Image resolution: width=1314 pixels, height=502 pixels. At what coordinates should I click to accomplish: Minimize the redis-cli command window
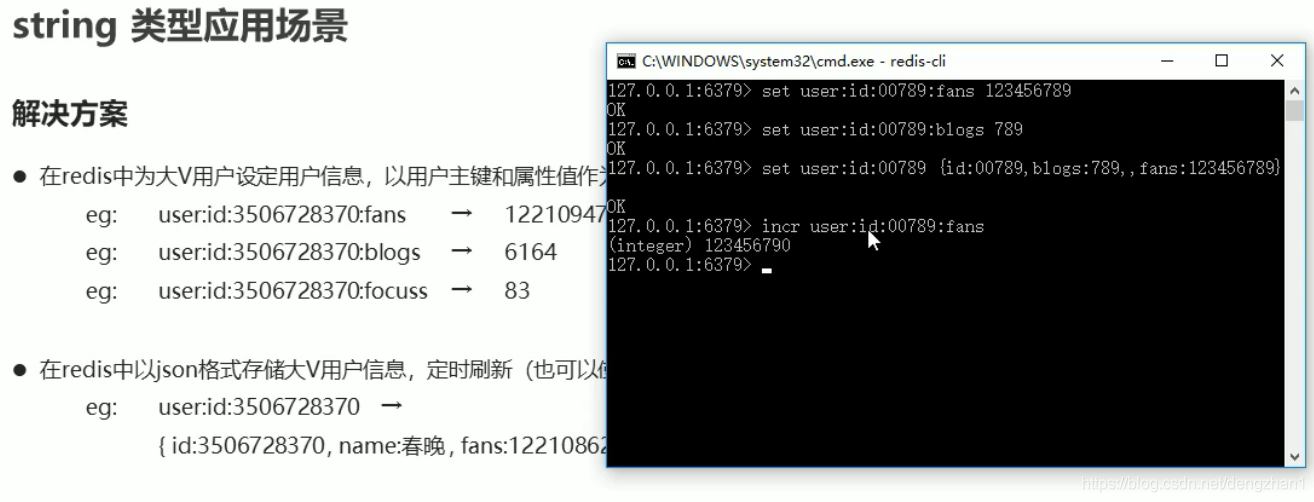[x=1166, y=61]
